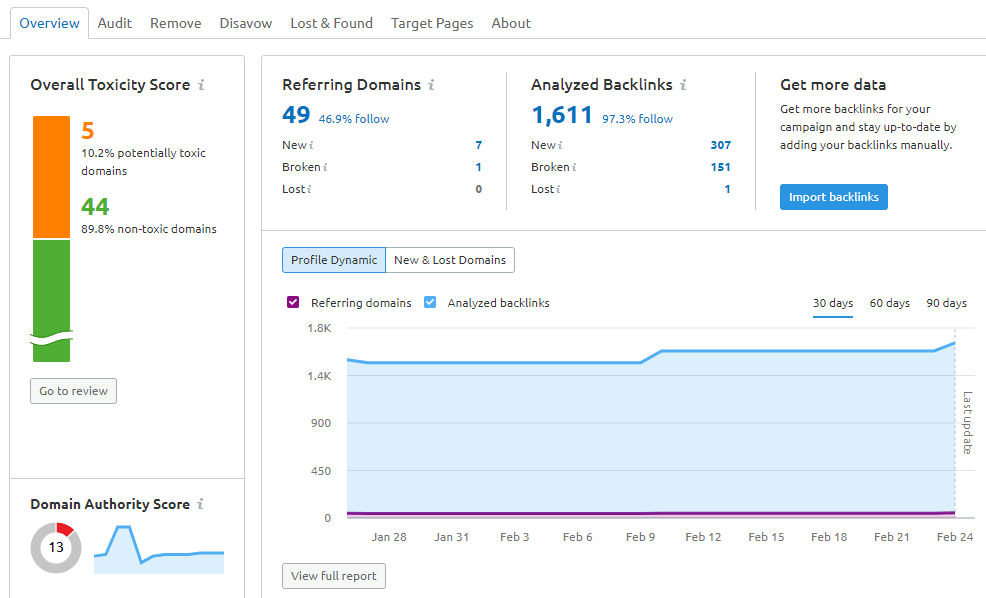
Task: Switch chart to New & Lost Domains
Action: [x=450, y=260]
